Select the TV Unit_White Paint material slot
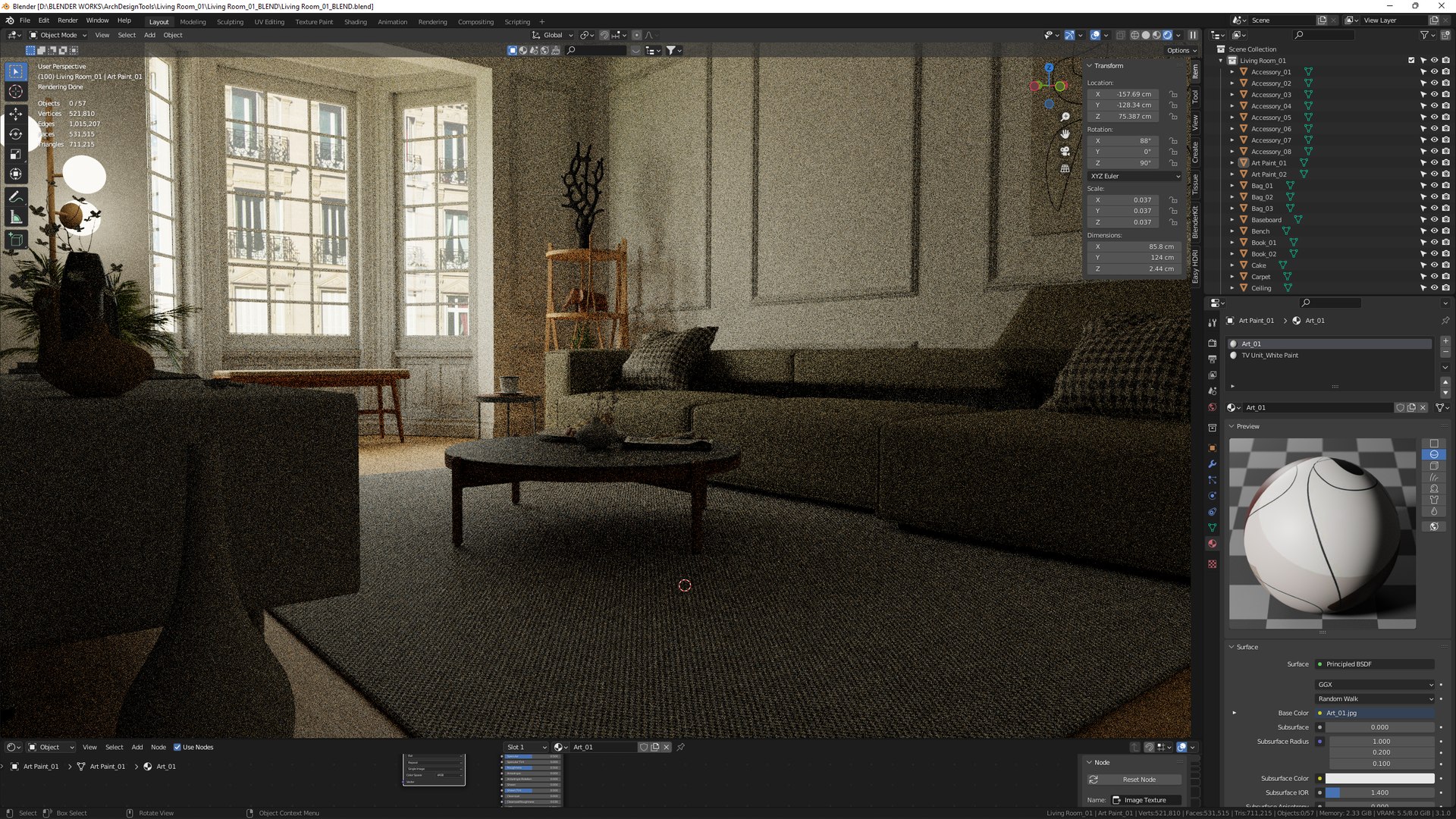This screenshot has width=1456, height=819. point(1329,355)
